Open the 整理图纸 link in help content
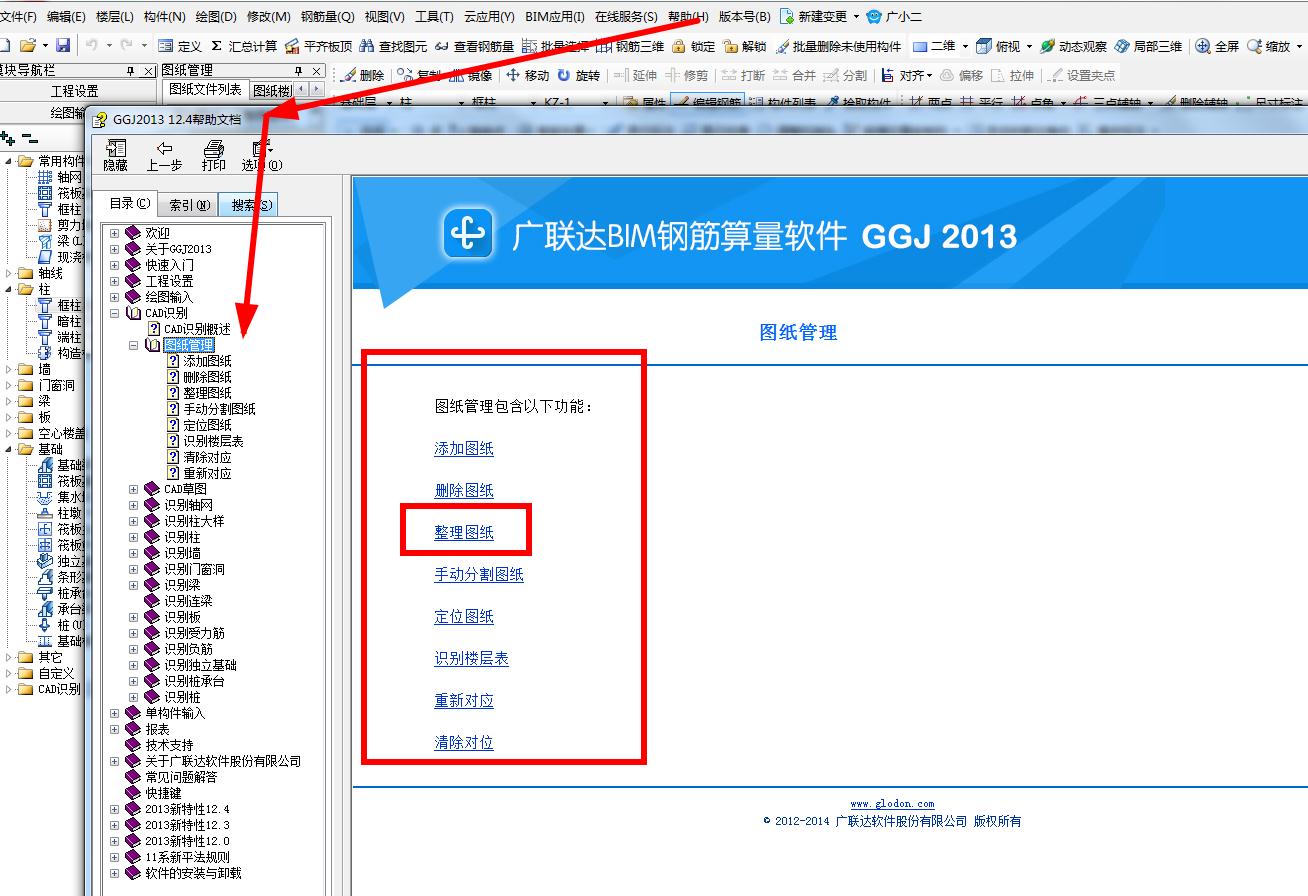This screenshot has width=1308, height=896. [464, 533]
